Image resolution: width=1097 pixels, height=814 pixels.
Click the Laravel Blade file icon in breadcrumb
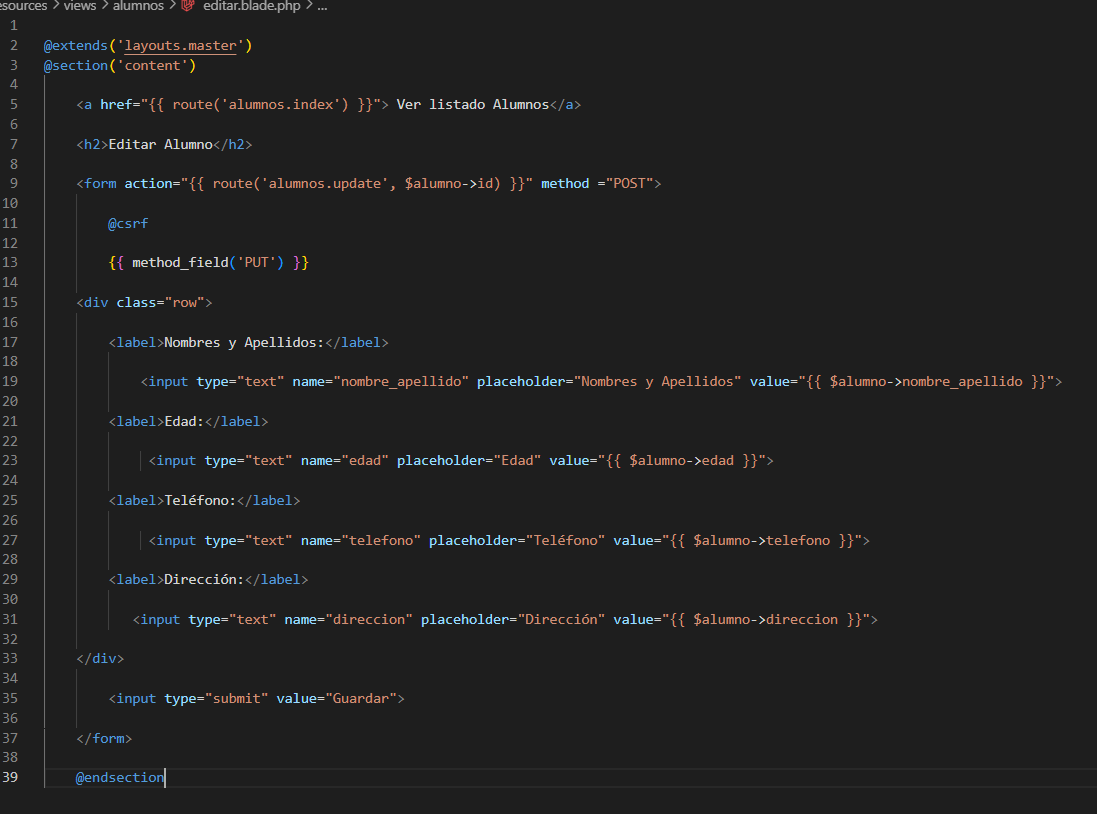[187, 6]
